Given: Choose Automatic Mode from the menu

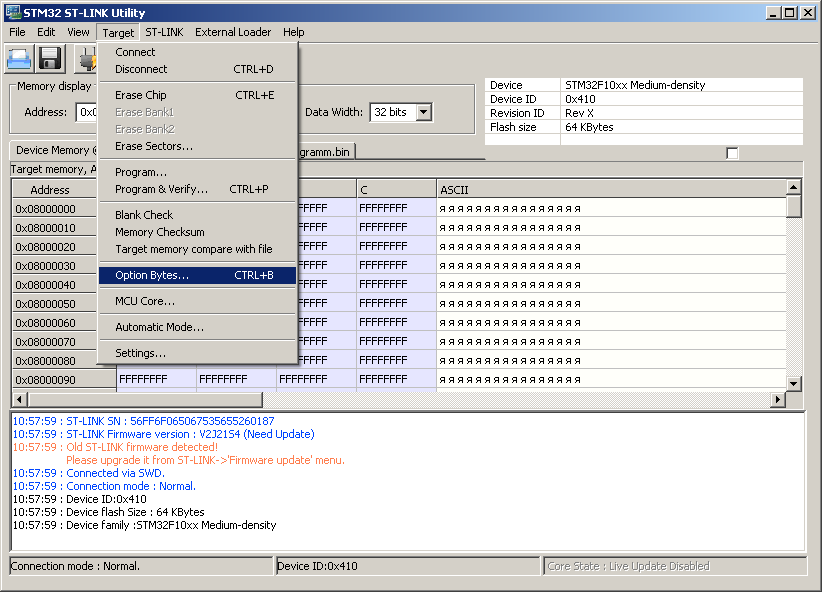Looking at the screenshot, I should pos(159,327).
